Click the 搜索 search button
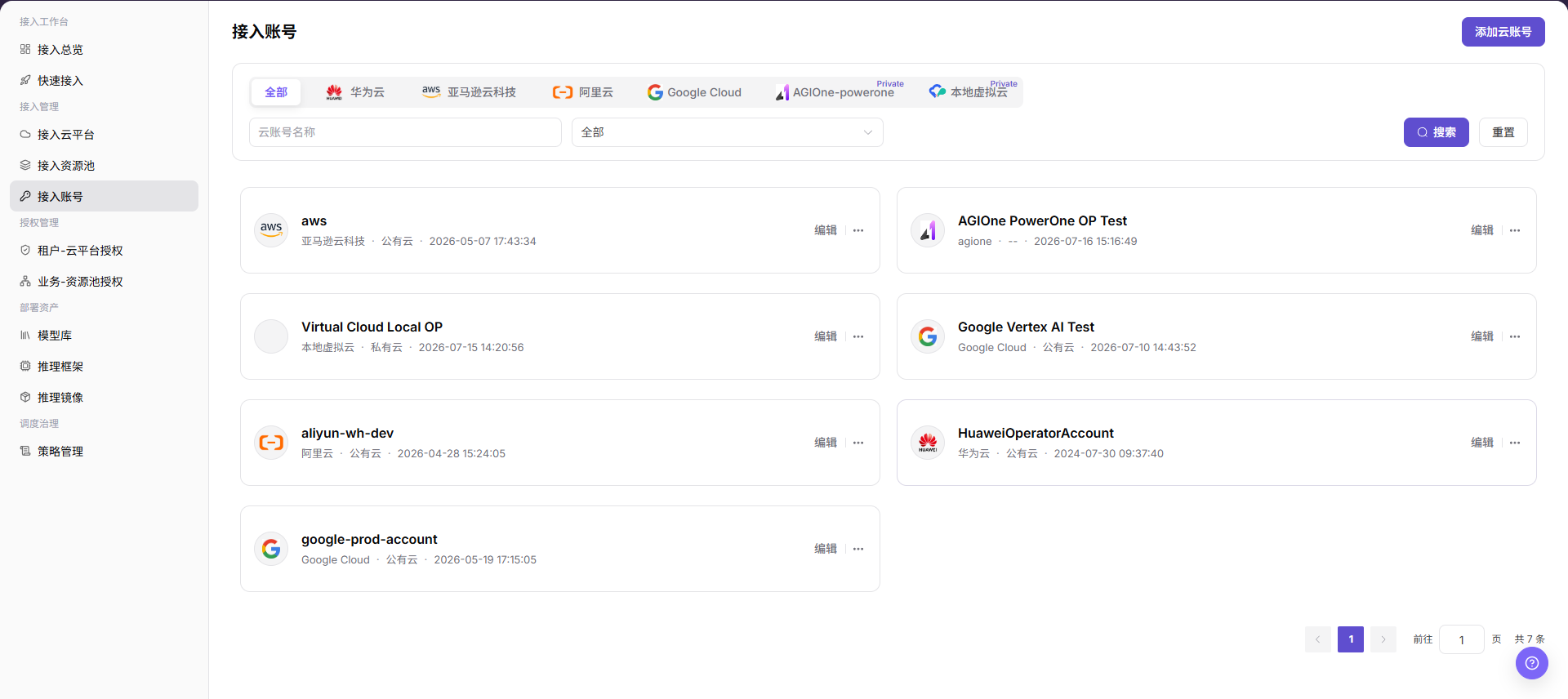The height and width of the screenshot is (699, 1568). pyautogui.click(x=1436, y=132)
